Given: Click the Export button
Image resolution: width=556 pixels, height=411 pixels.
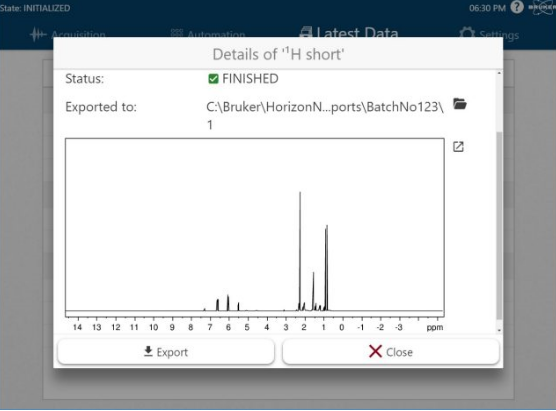Looking at the screenshot, I should coord(166,352).
